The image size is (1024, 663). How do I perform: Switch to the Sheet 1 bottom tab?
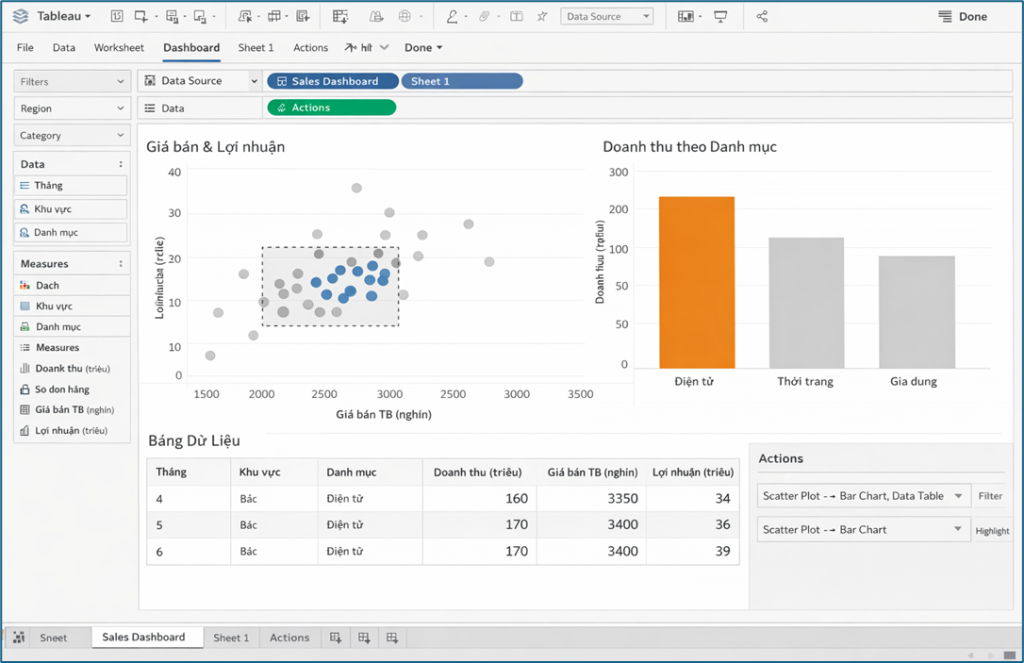coord(231,638)
